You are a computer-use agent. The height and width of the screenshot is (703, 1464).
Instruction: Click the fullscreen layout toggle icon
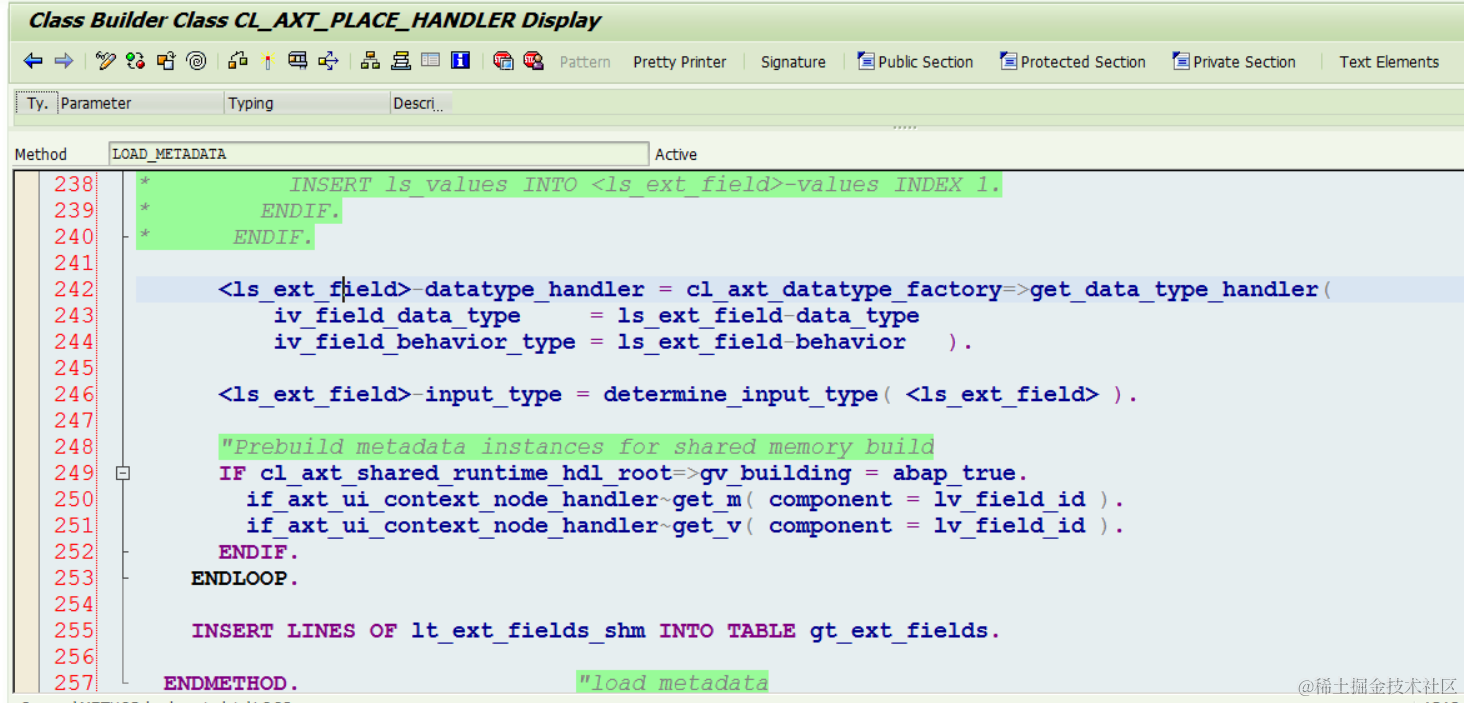(x=431, y=61)
